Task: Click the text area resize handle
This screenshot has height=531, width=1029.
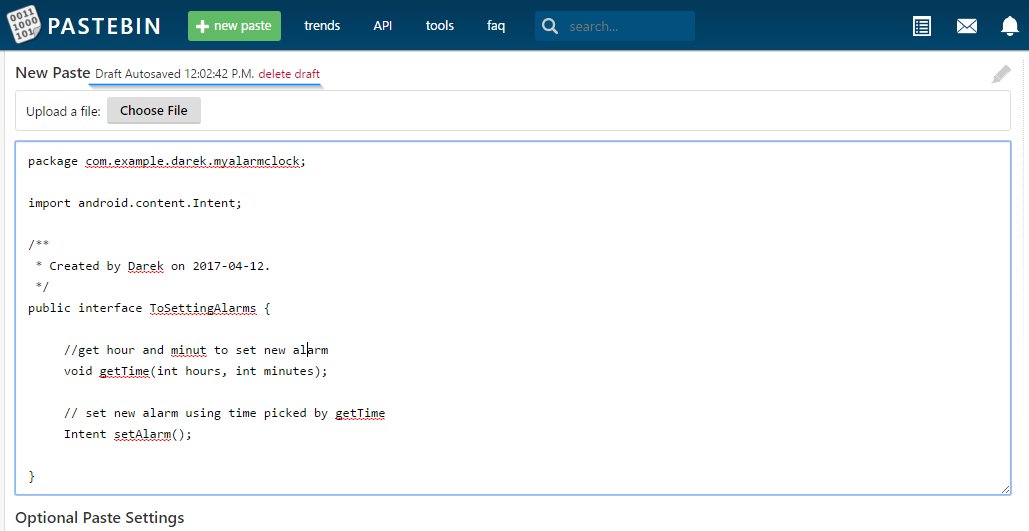Action: (x=1005, y=489)
